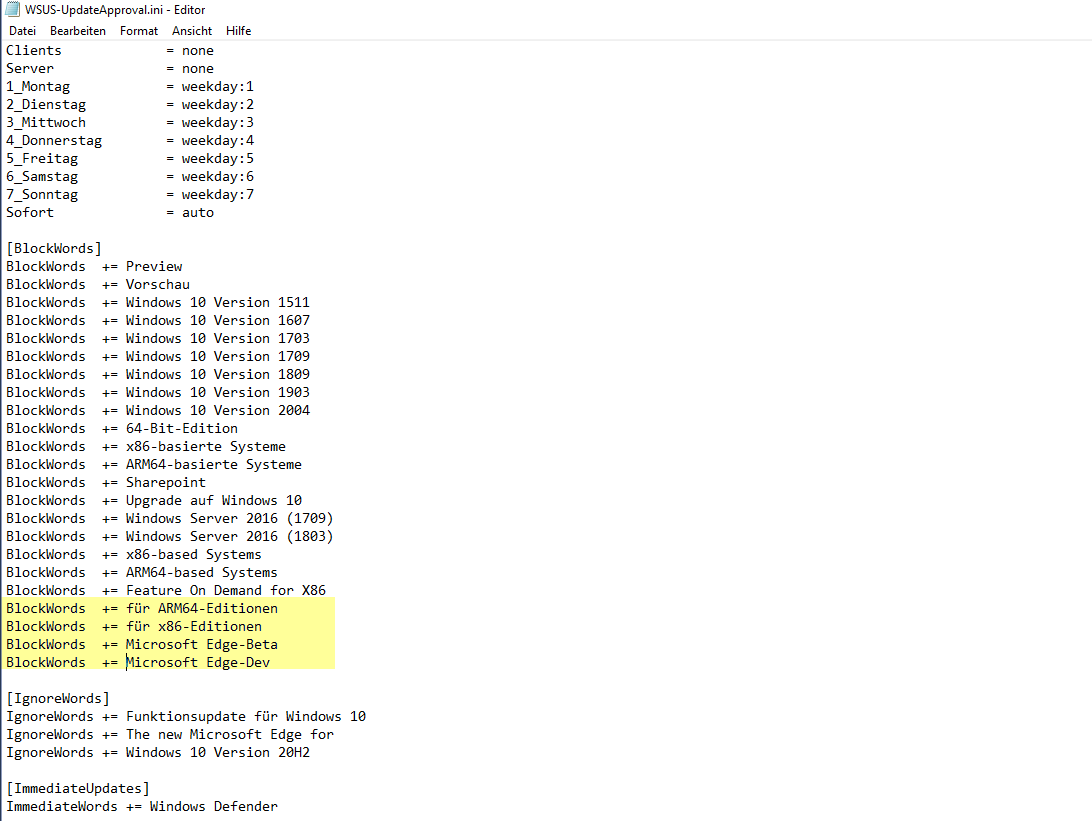1092x821 pixels.
Task: Click 'Upgrade auf Windows 10'
Action: pos(214,501)
